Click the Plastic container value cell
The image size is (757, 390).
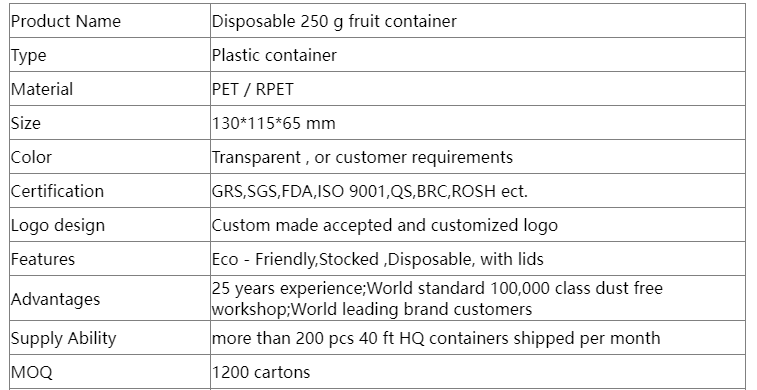[478, 55]
